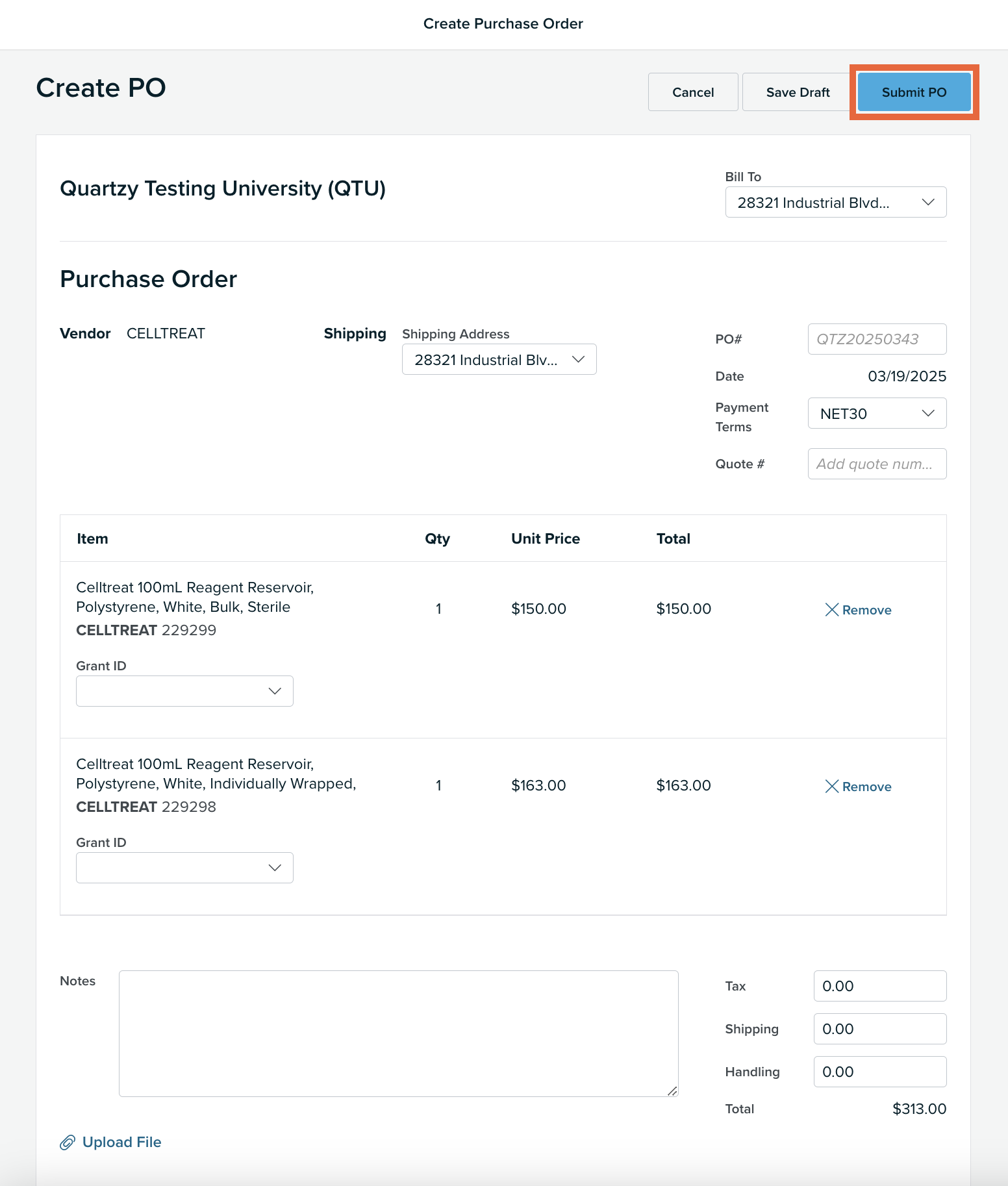Click the Quote # input field

(877, 464)
